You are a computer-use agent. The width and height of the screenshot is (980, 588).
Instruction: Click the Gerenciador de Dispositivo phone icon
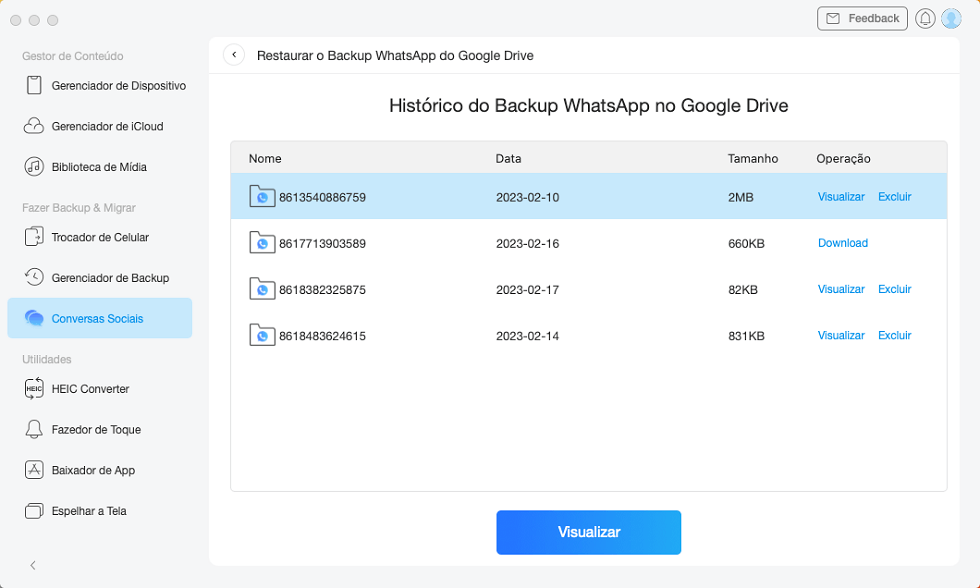pos(34,85)
